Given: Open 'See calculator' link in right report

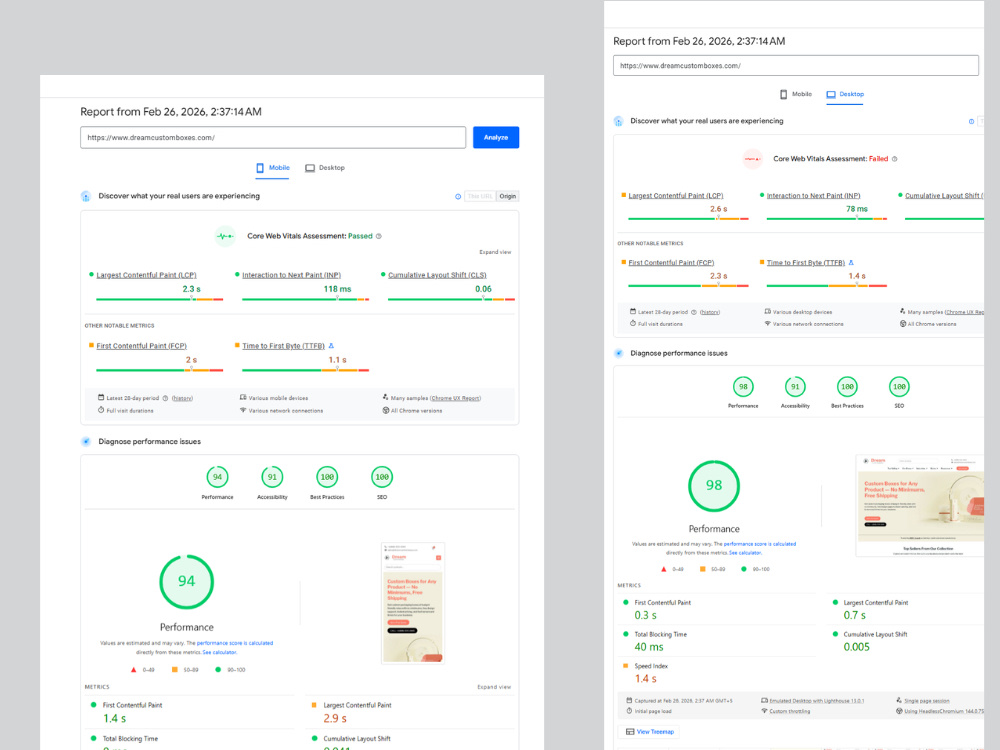Looking at the screenshot, I should point(745,553).
